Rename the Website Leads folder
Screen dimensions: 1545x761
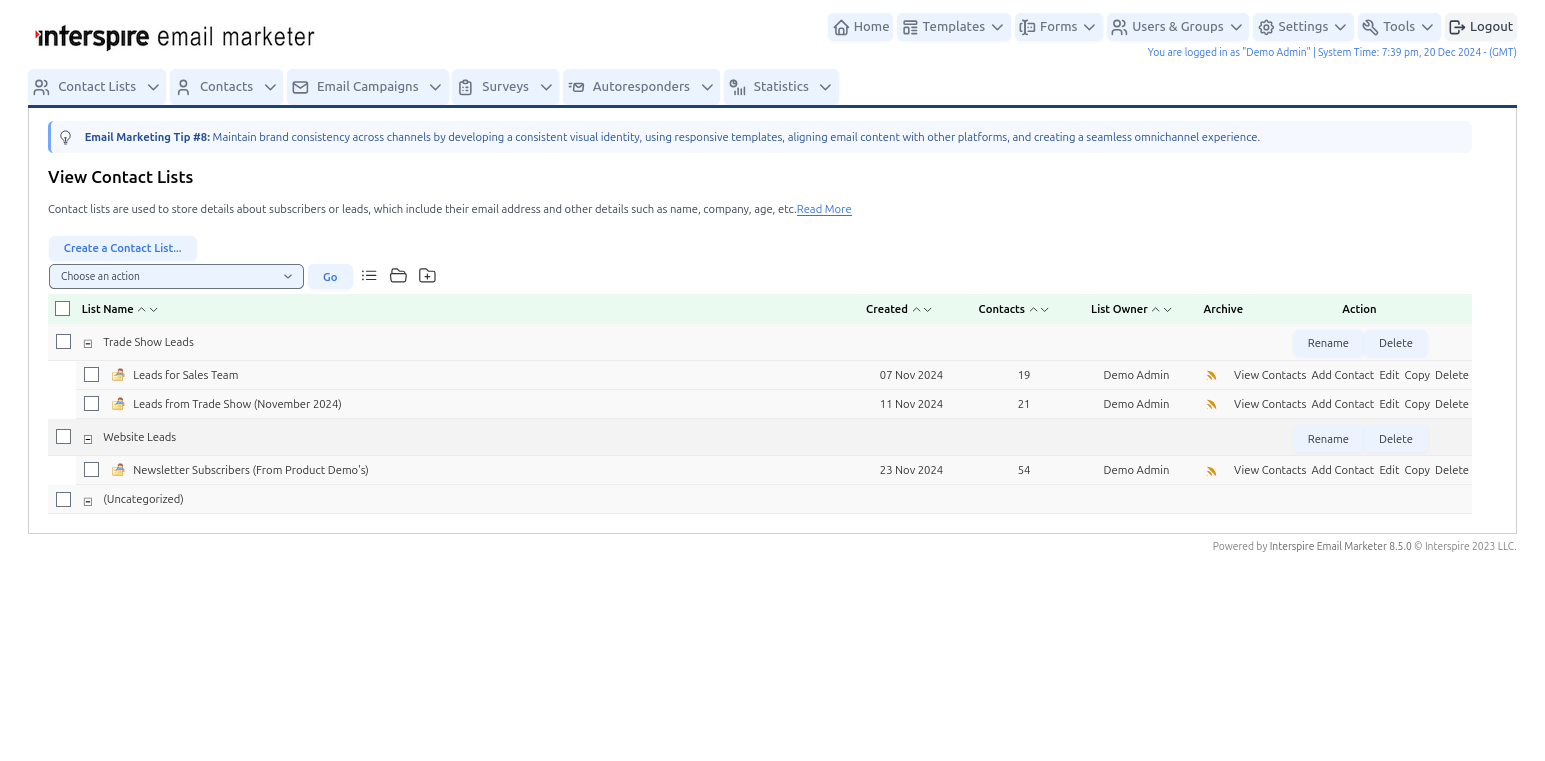(x=1328, y=439)
